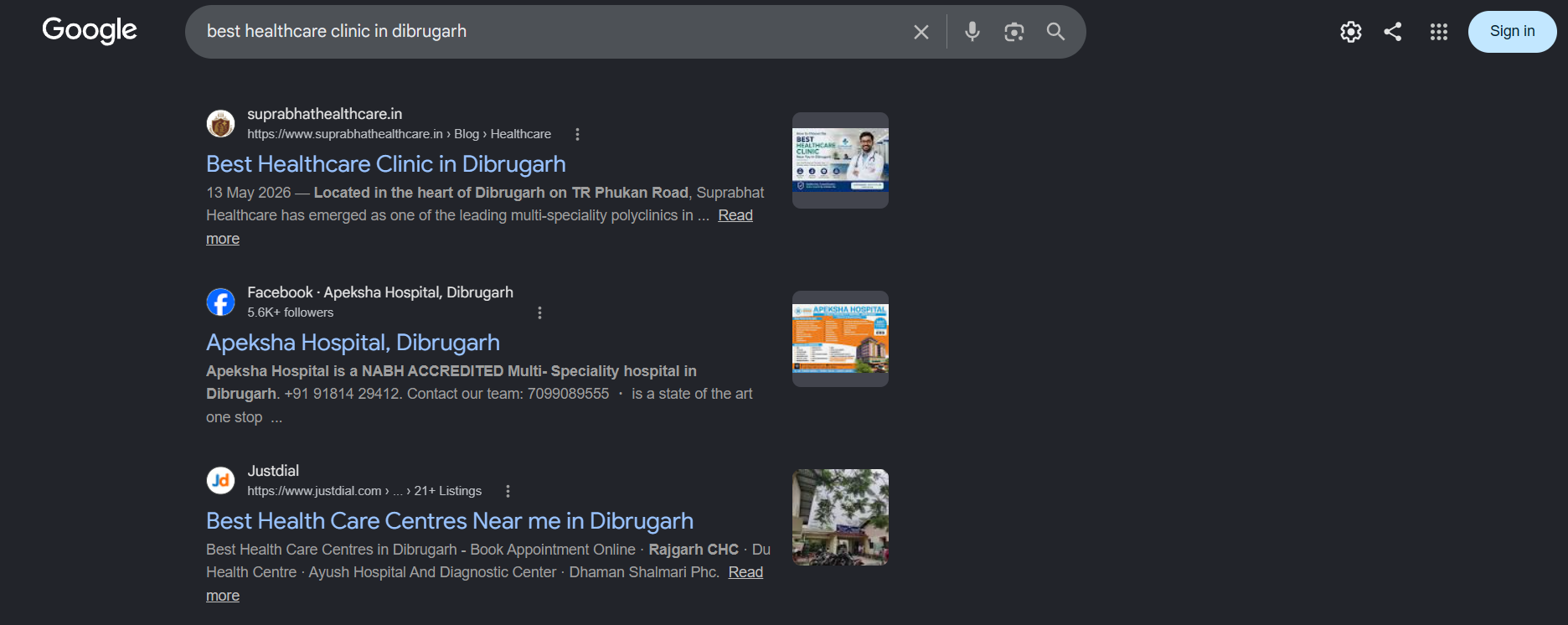Open the Google apps grid

(x=1439, y=32)
